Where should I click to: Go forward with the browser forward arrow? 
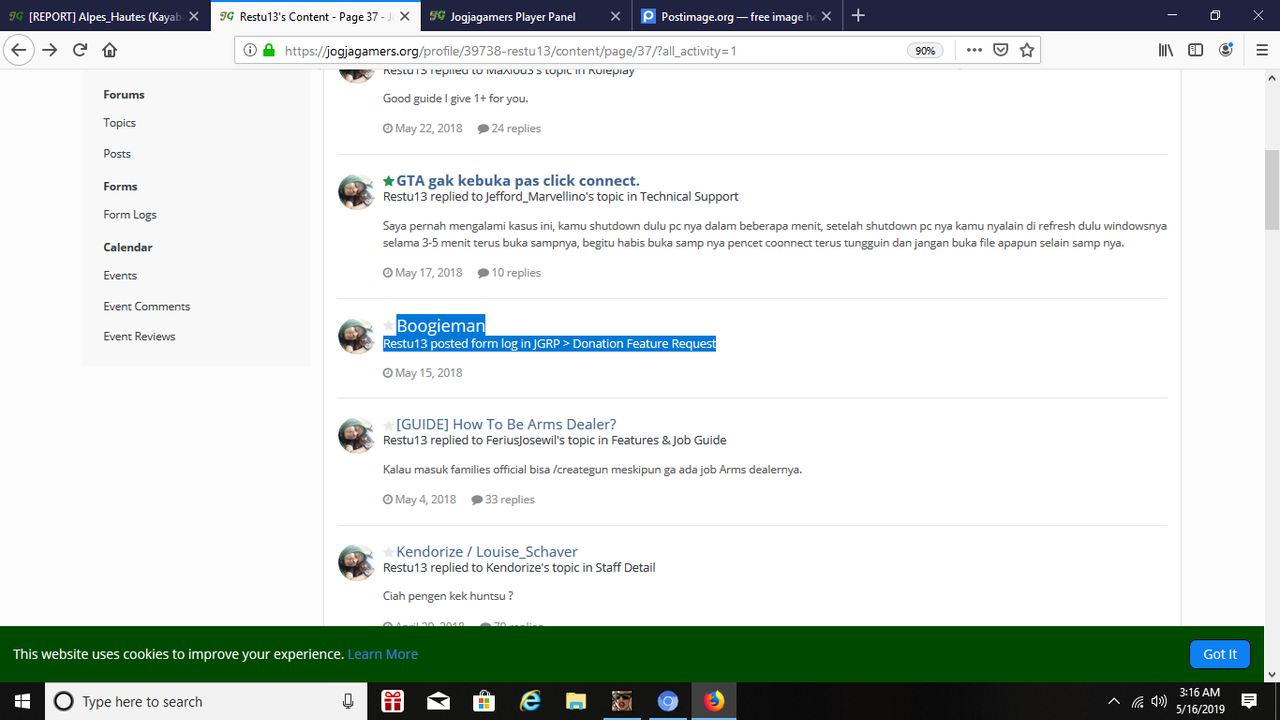click(50, 50)
